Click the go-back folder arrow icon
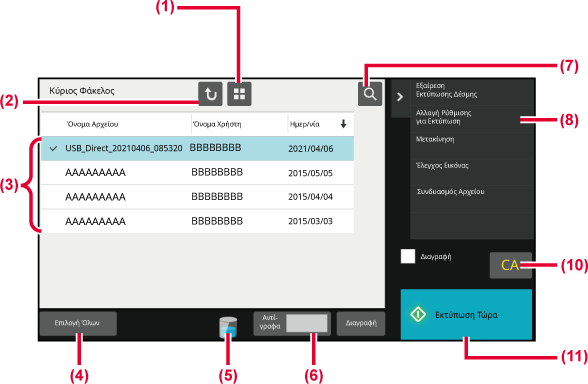This screenshot has height=384, width=588. pos(210,94)
